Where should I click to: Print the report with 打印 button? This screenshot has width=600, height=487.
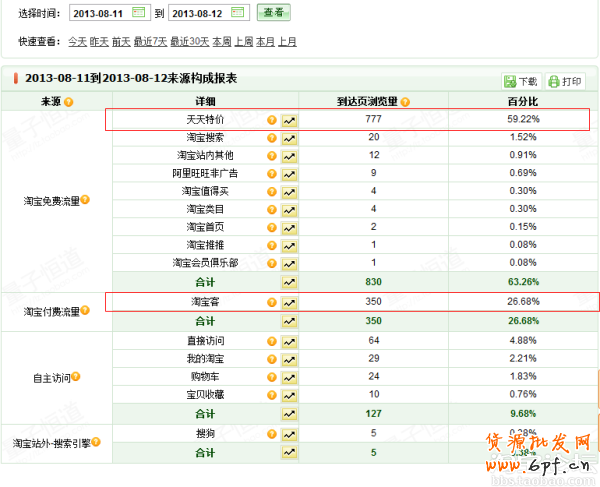point(565,81)
